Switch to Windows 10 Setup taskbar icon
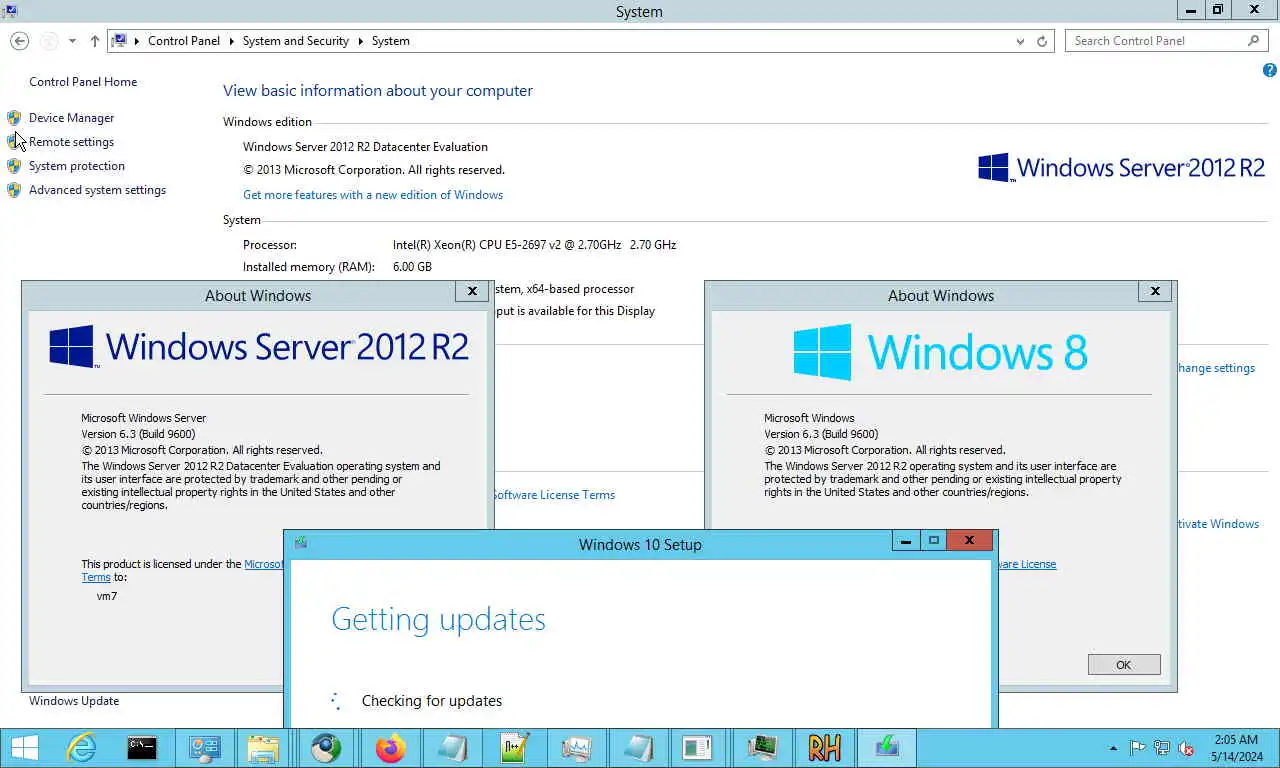 [x=886, y=748]
